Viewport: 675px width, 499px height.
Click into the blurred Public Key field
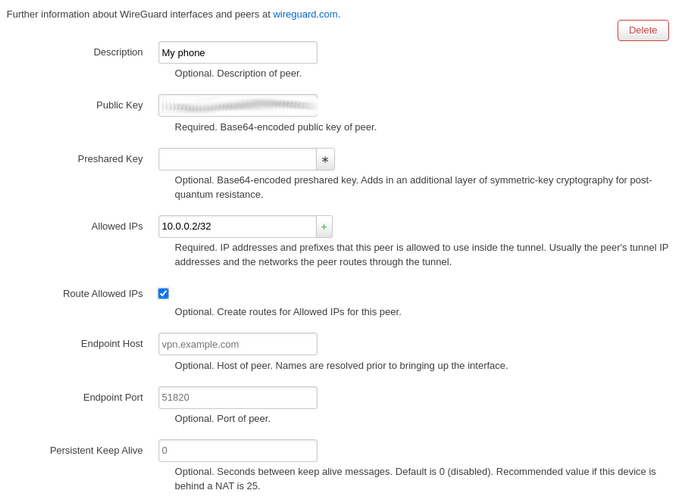pos(237,106)
